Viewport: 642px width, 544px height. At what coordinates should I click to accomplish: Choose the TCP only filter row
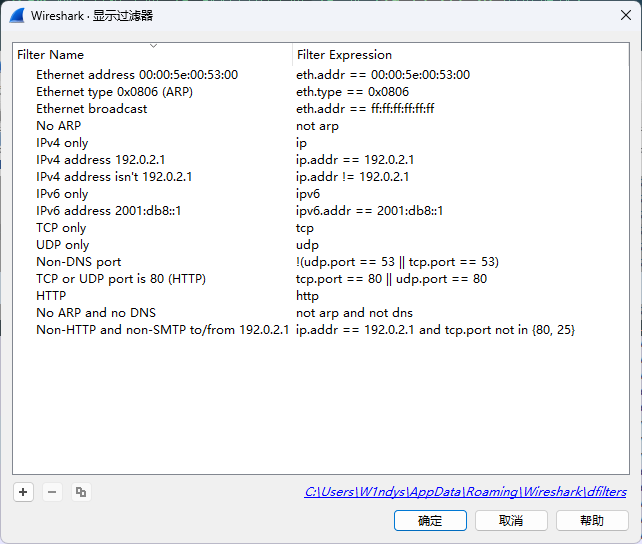61,228
